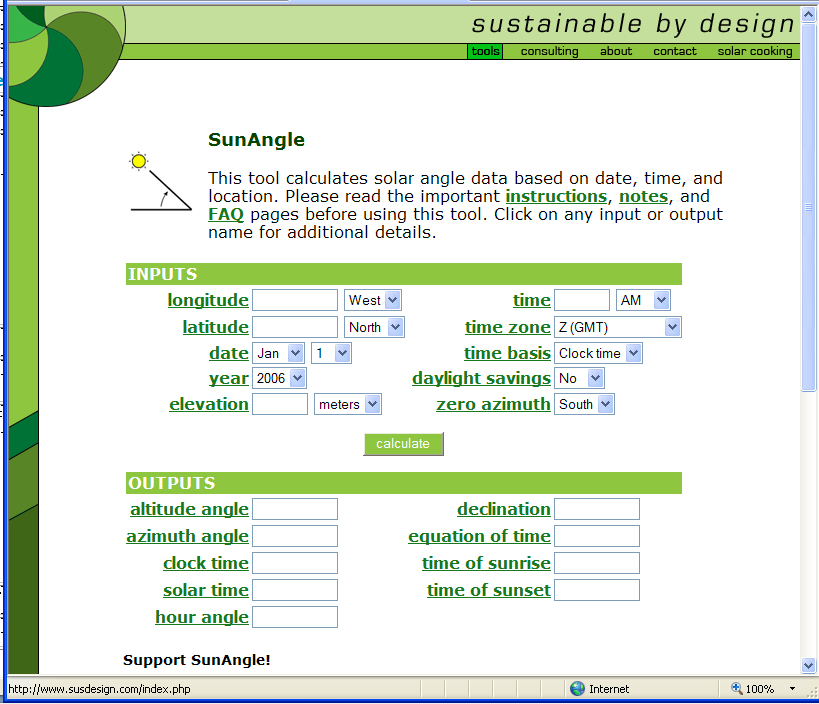Viewport: 819px width, 704px height.
Task: Click the time of sunrise output field
Action: pos(597,563)
